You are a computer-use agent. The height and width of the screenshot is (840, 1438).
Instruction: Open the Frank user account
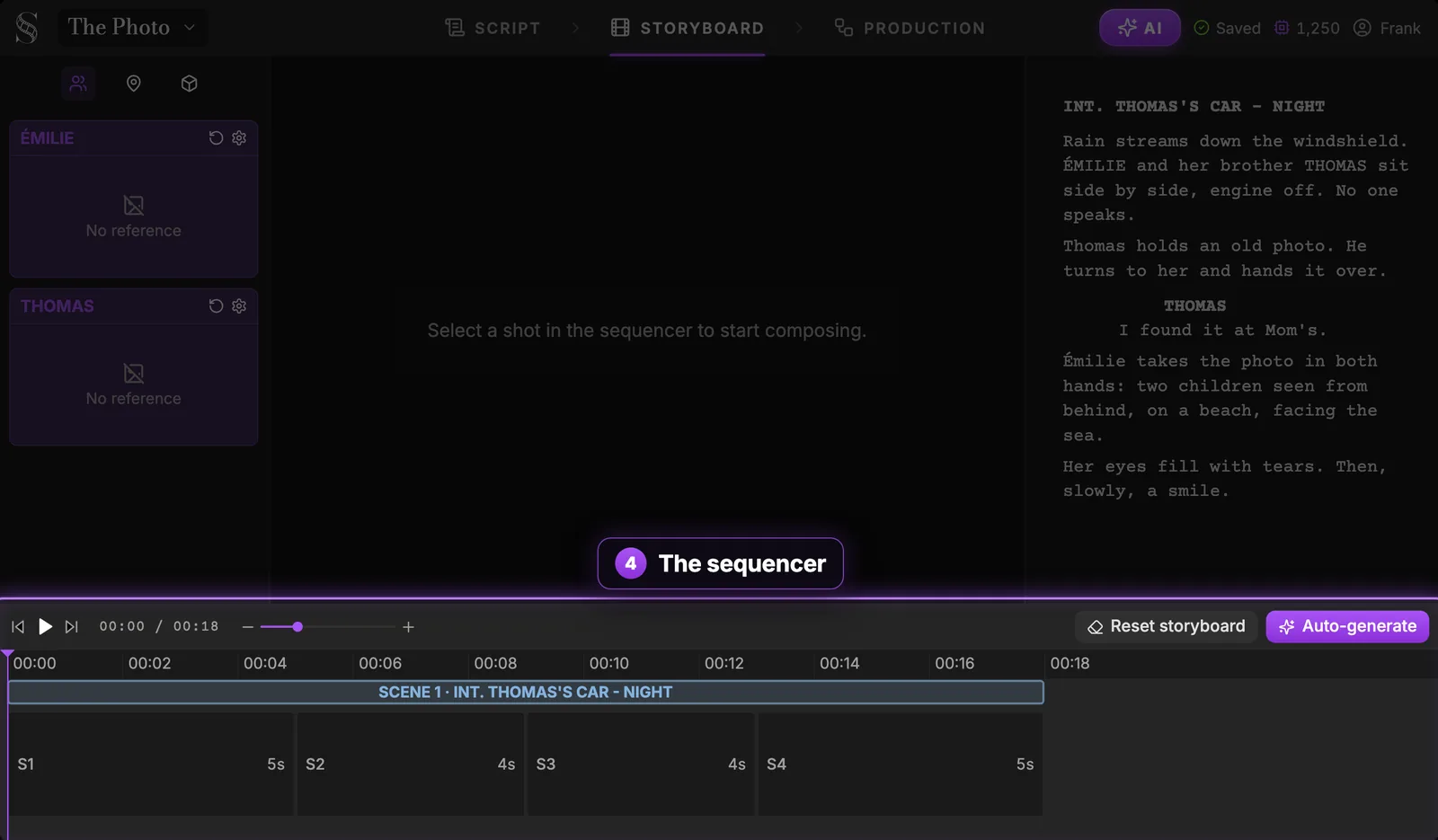coord(1387,28)
